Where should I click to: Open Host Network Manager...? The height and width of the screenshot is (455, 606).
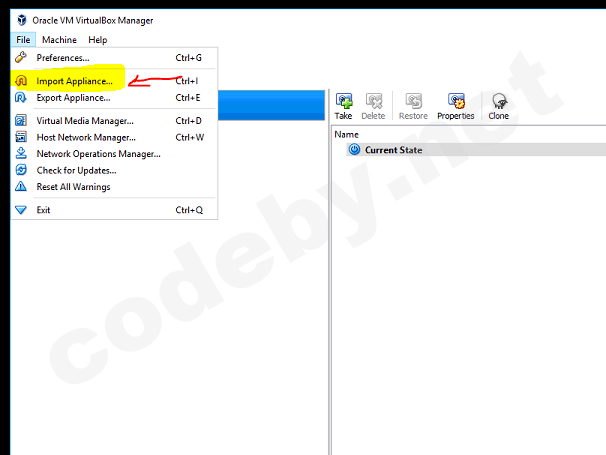(x=114, y=137)
